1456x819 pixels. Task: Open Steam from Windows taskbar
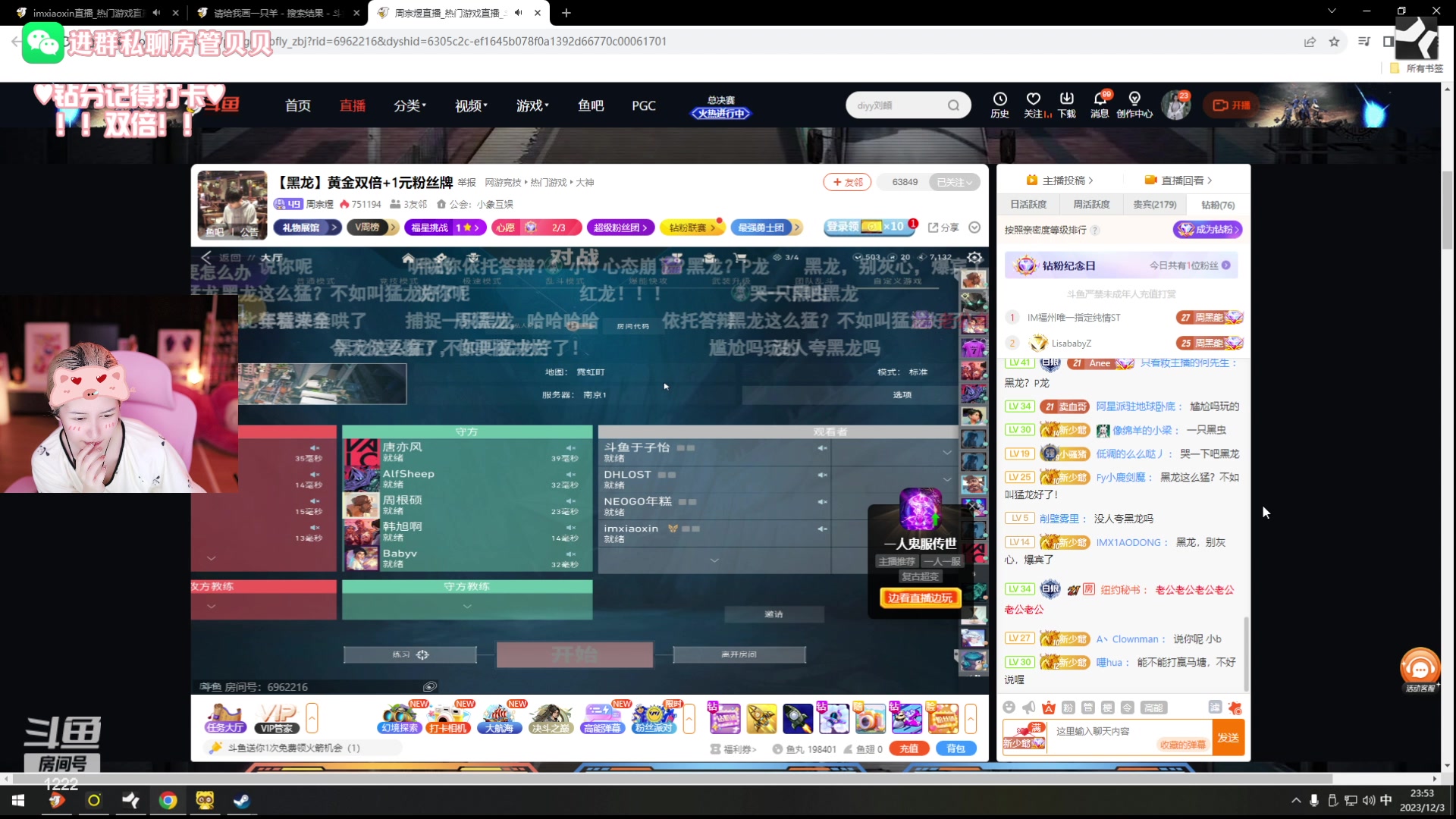click(x=242, y=801)
